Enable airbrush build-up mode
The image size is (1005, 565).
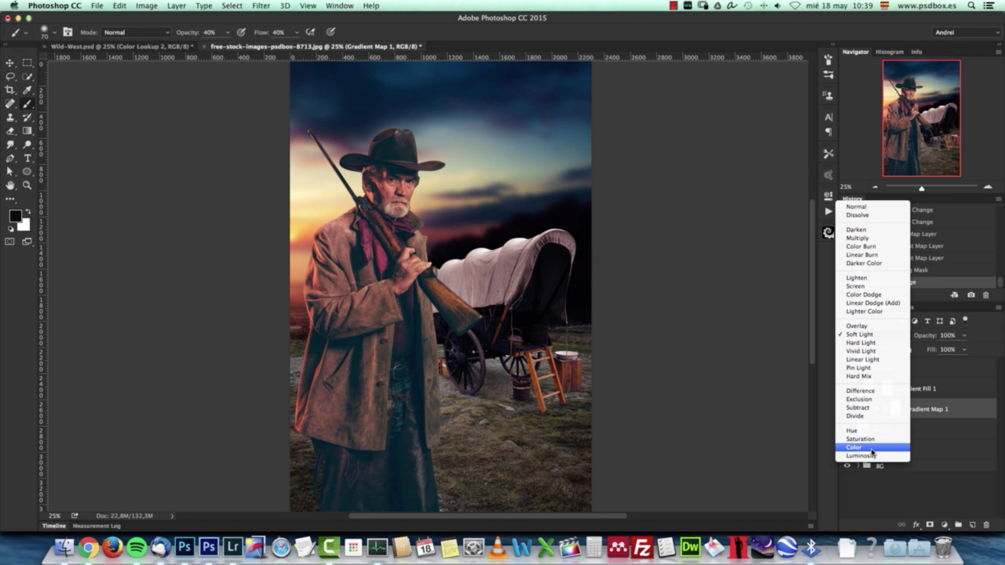(x=311, y=32)
